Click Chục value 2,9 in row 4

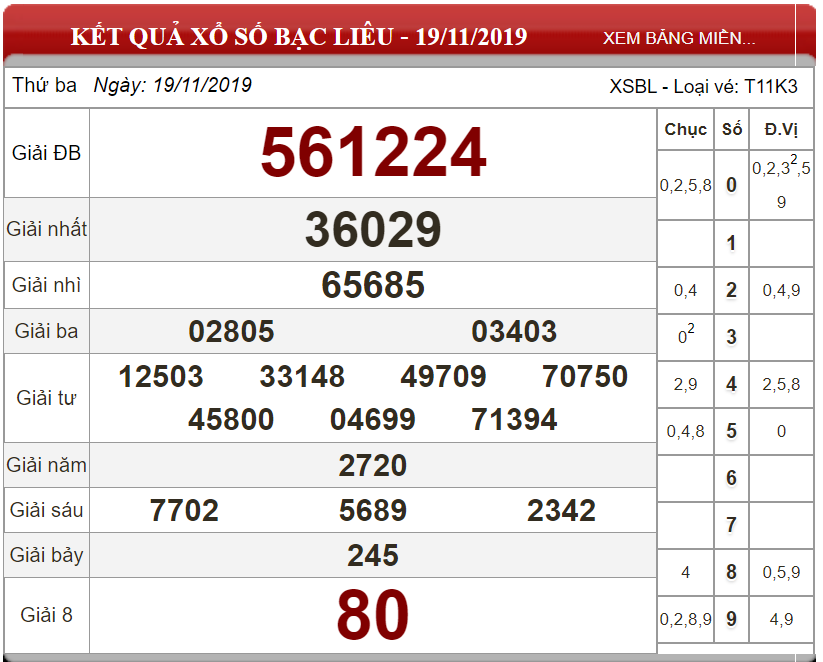coord(685,384)
